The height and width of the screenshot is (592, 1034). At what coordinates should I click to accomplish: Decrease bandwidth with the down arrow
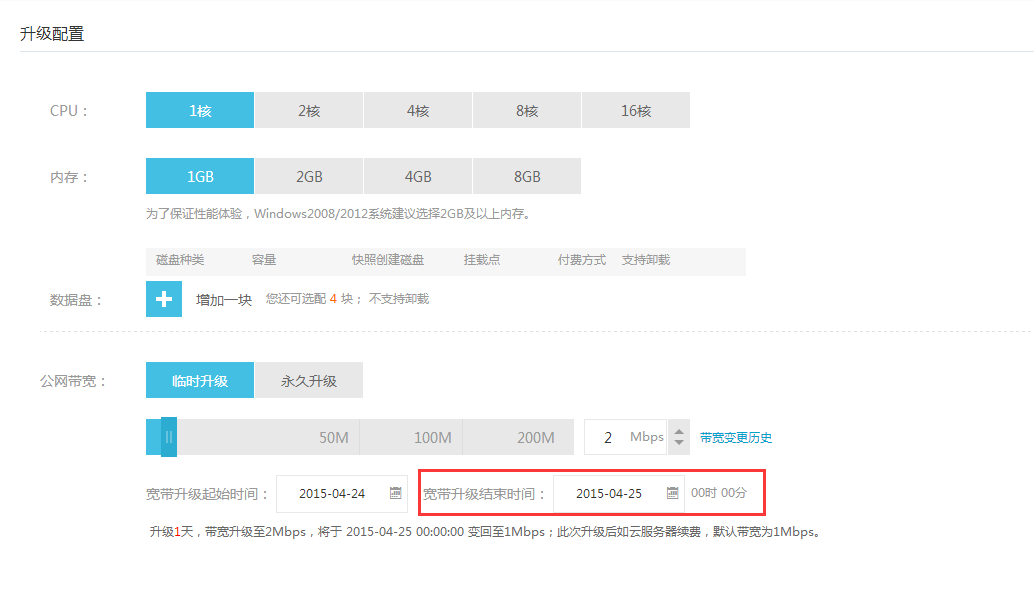coord(680,443)
